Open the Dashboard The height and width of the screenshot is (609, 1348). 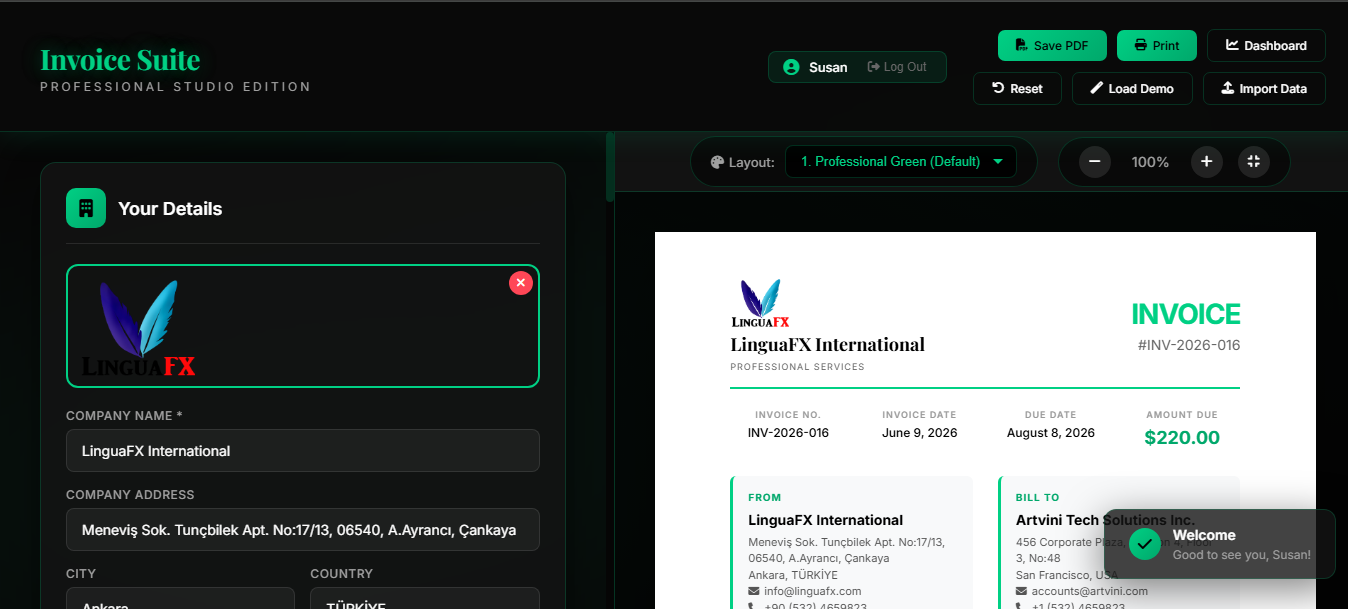point(1266,45)
